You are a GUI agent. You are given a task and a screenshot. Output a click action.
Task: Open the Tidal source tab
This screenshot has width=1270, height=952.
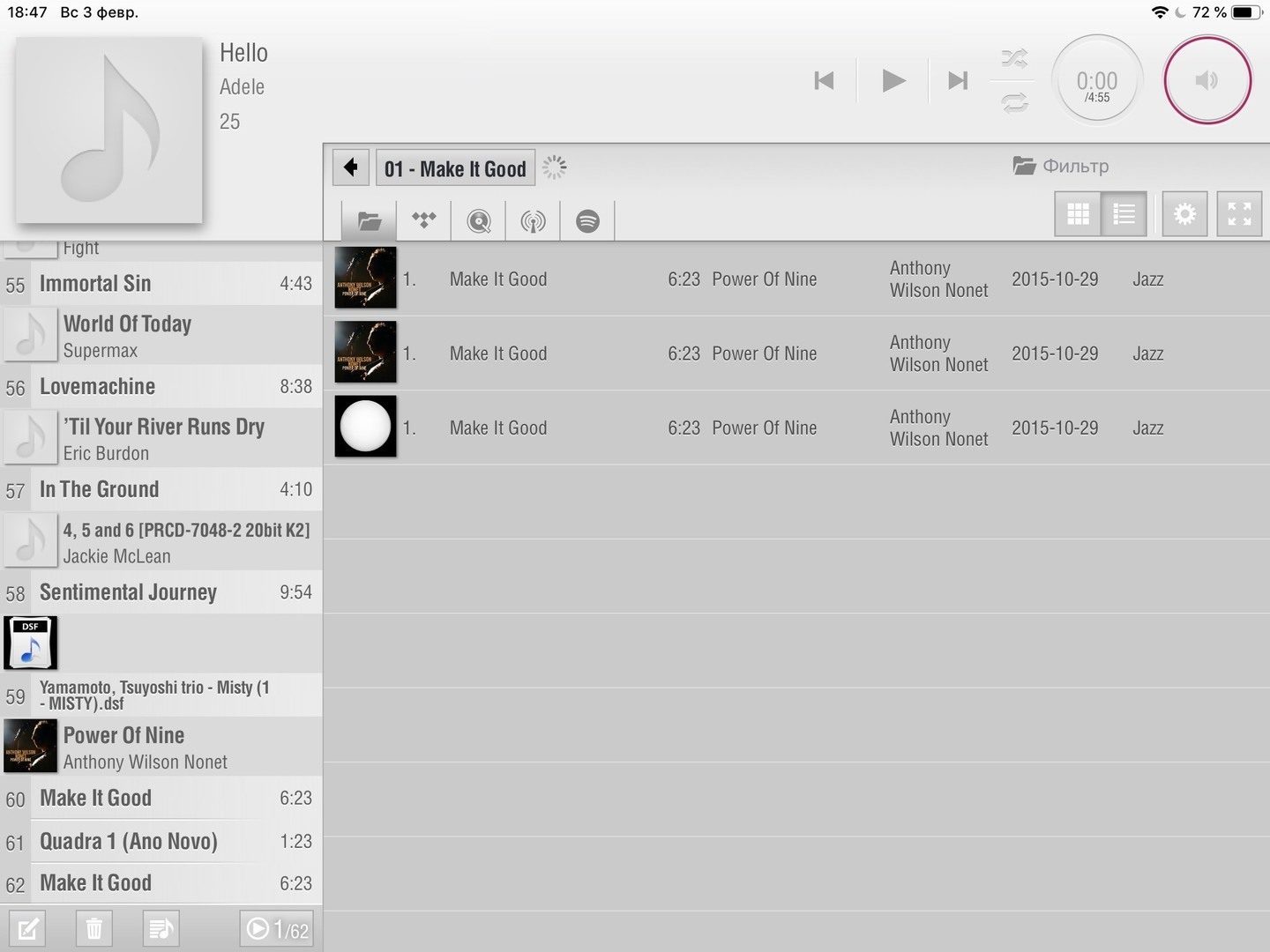tap(424, 220)
